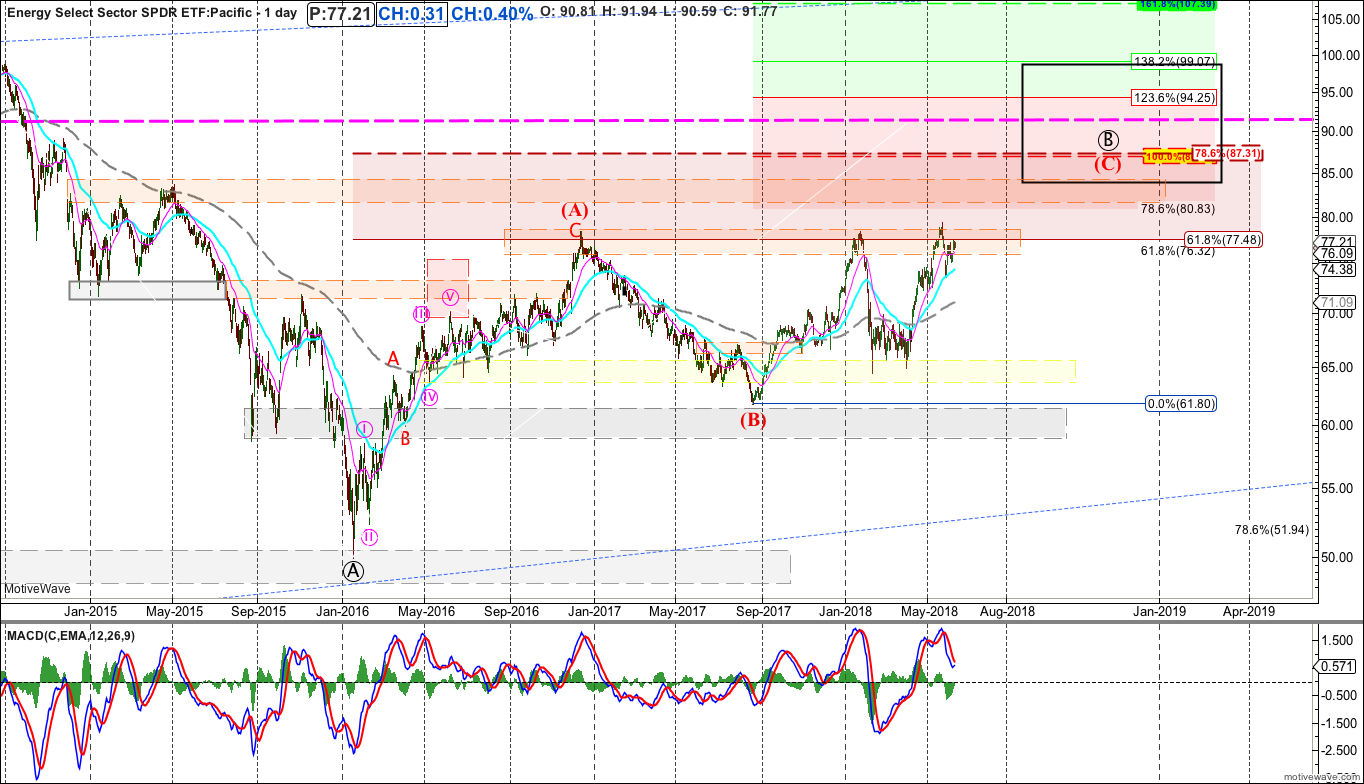The height and width of the screenshot is (784, 1364).
Task: Click the red 78.6%(87.31) label
Action: click(1226, 154)
